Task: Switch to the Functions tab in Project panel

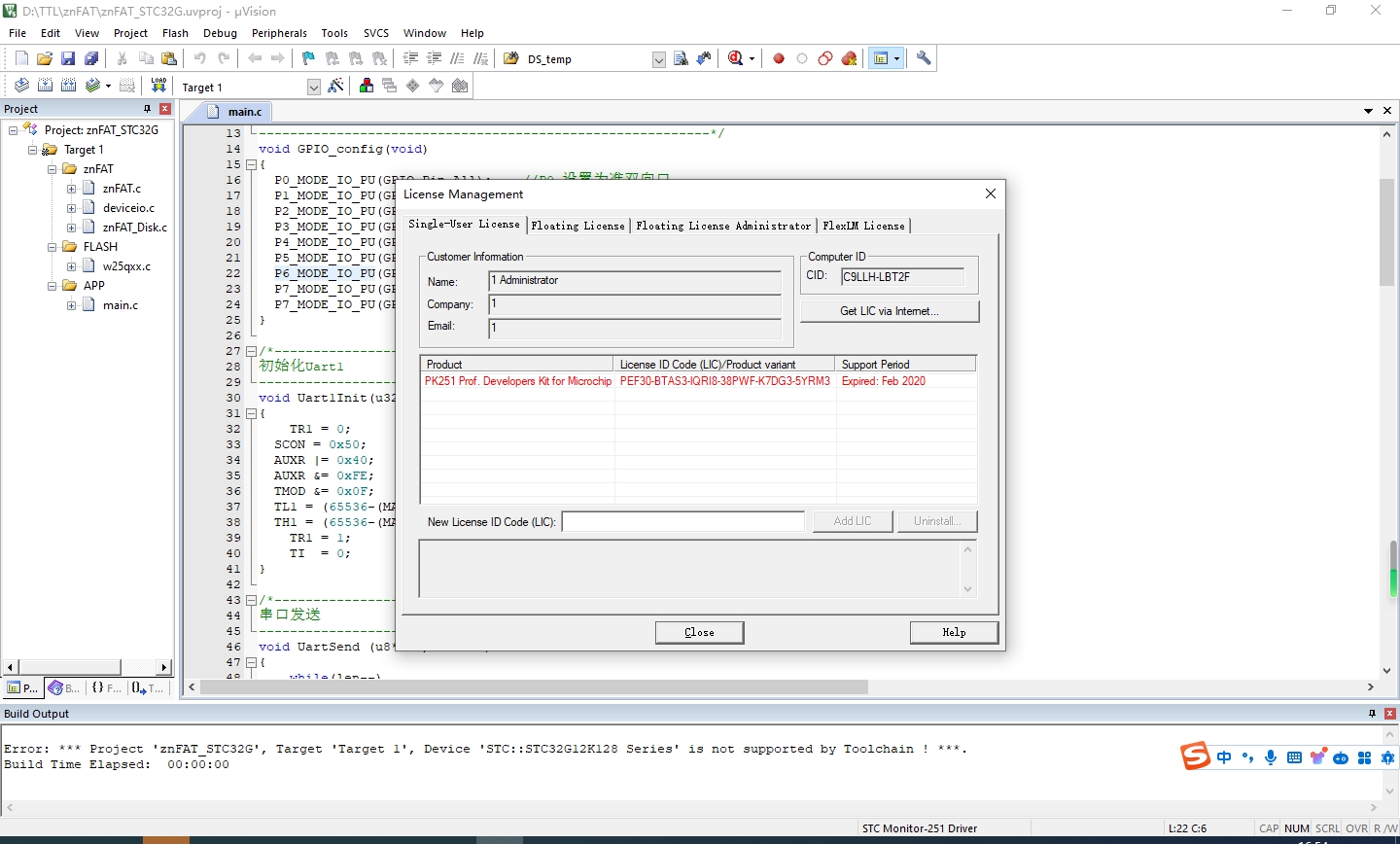Action: [x=107, y=687]
